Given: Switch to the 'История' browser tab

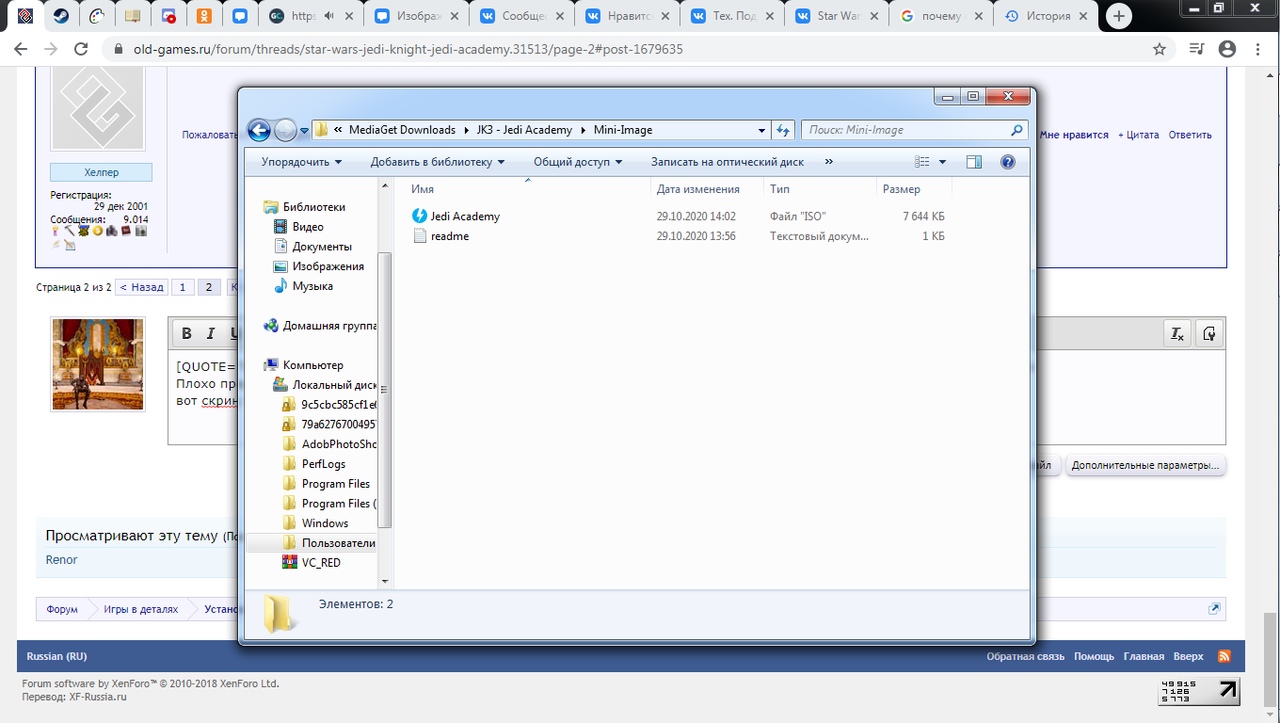Looking at the screenshot, I should (1046, 16).
